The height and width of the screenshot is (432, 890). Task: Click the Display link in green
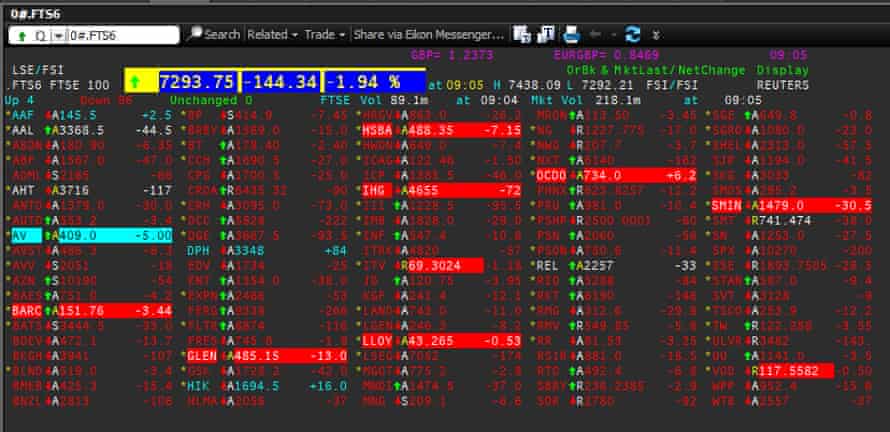(x=782, y=70)
